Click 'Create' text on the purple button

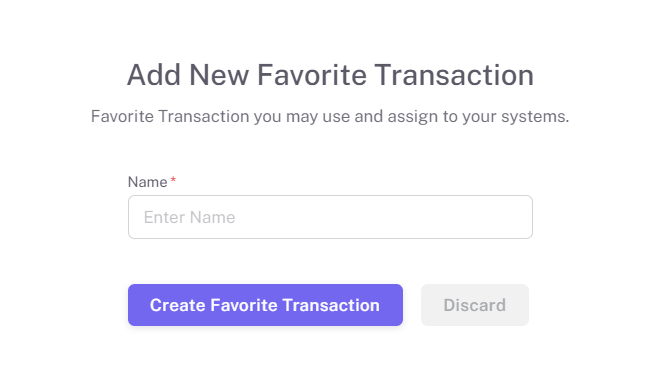click(x=177, y=305)
